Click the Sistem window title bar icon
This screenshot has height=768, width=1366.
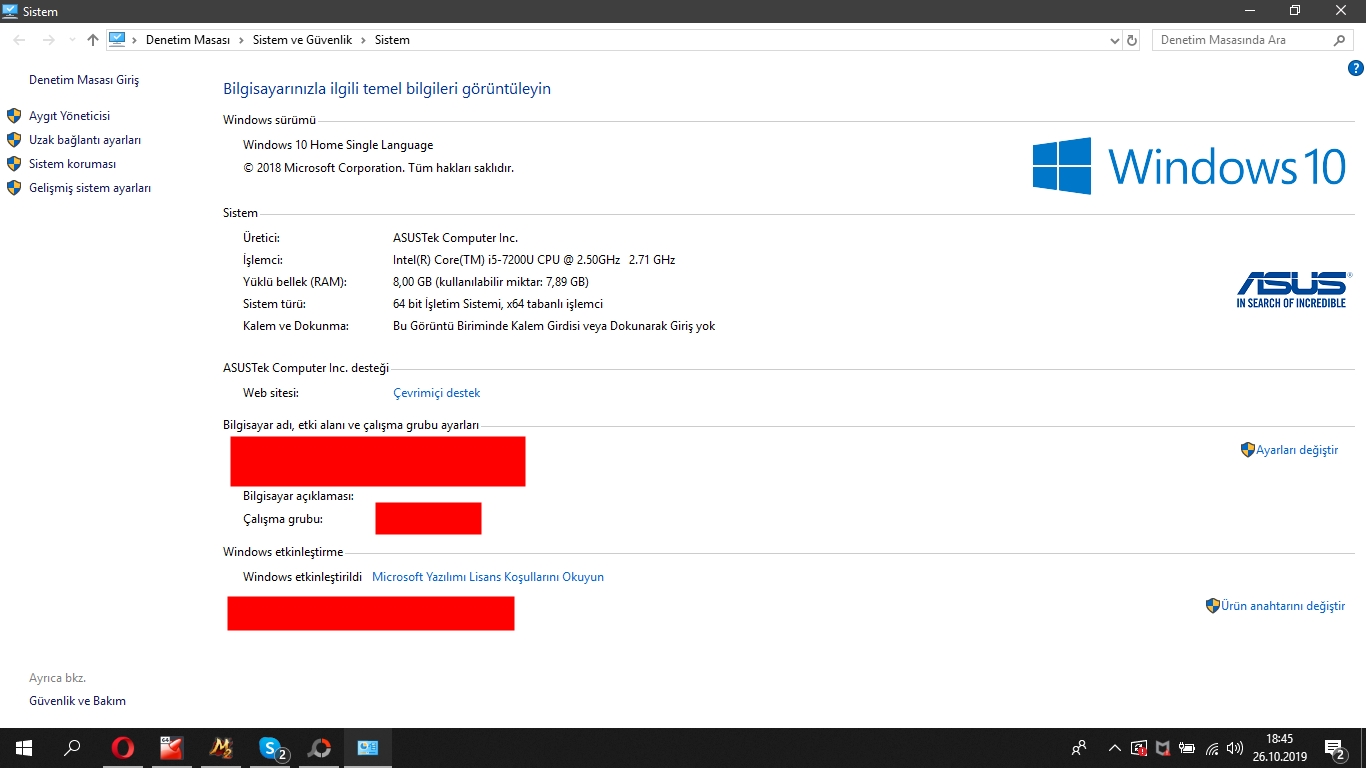click(11, 11)
